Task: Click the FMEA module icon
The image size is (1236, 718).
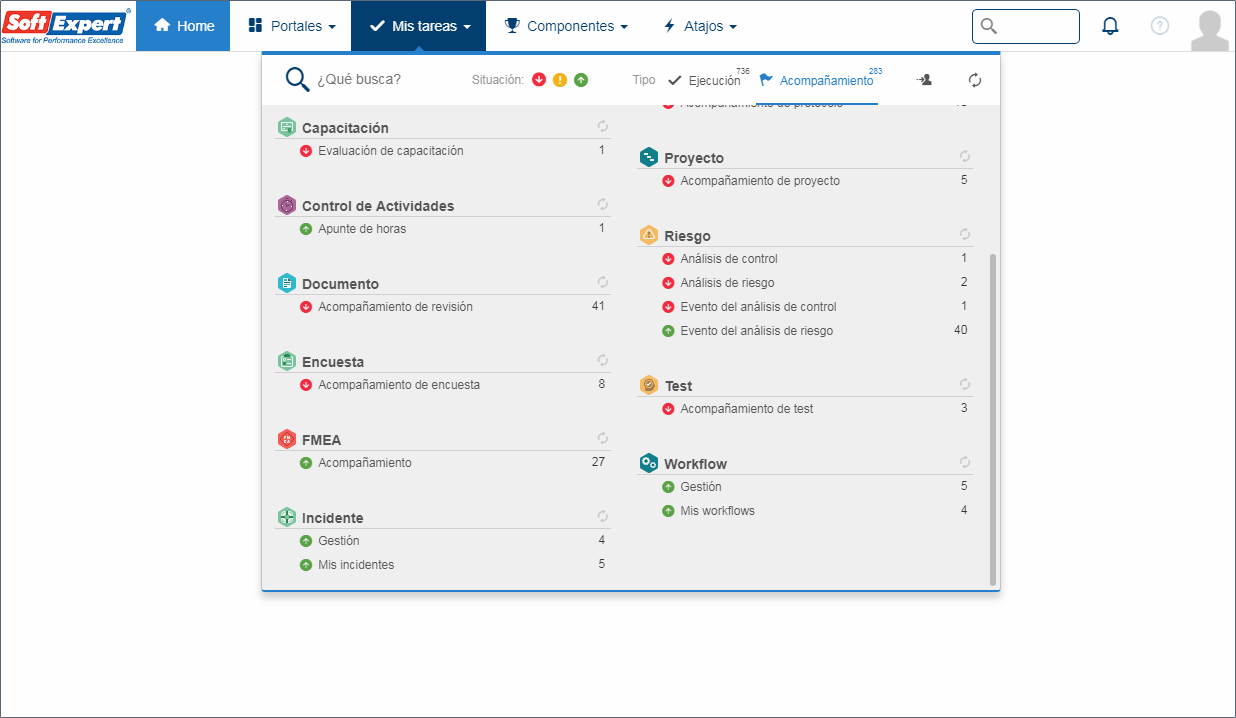Action: coord(287,439)
